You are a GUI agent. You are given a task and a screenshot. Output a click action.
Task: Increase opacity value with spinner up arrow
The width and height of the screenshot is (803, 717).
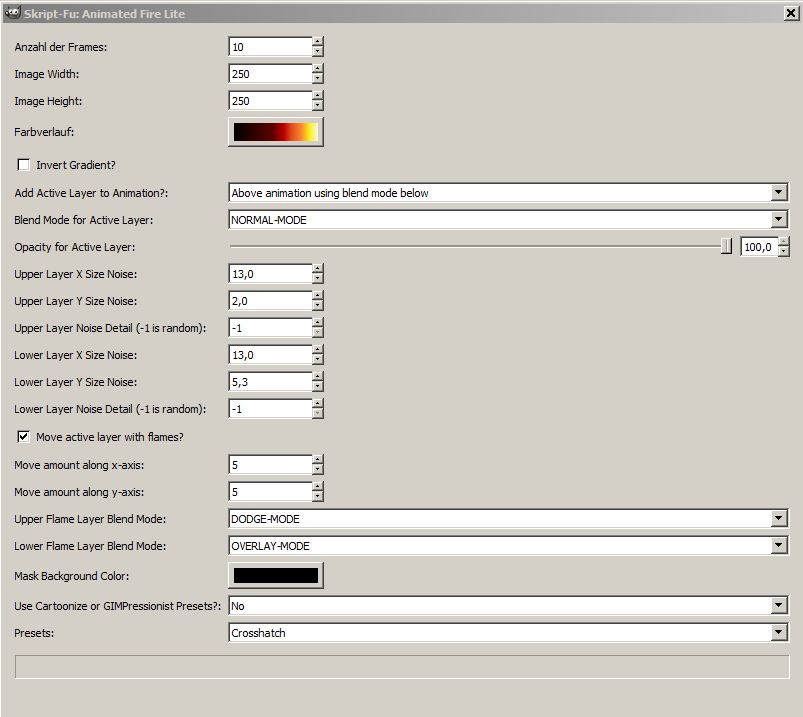pos(784,242)
